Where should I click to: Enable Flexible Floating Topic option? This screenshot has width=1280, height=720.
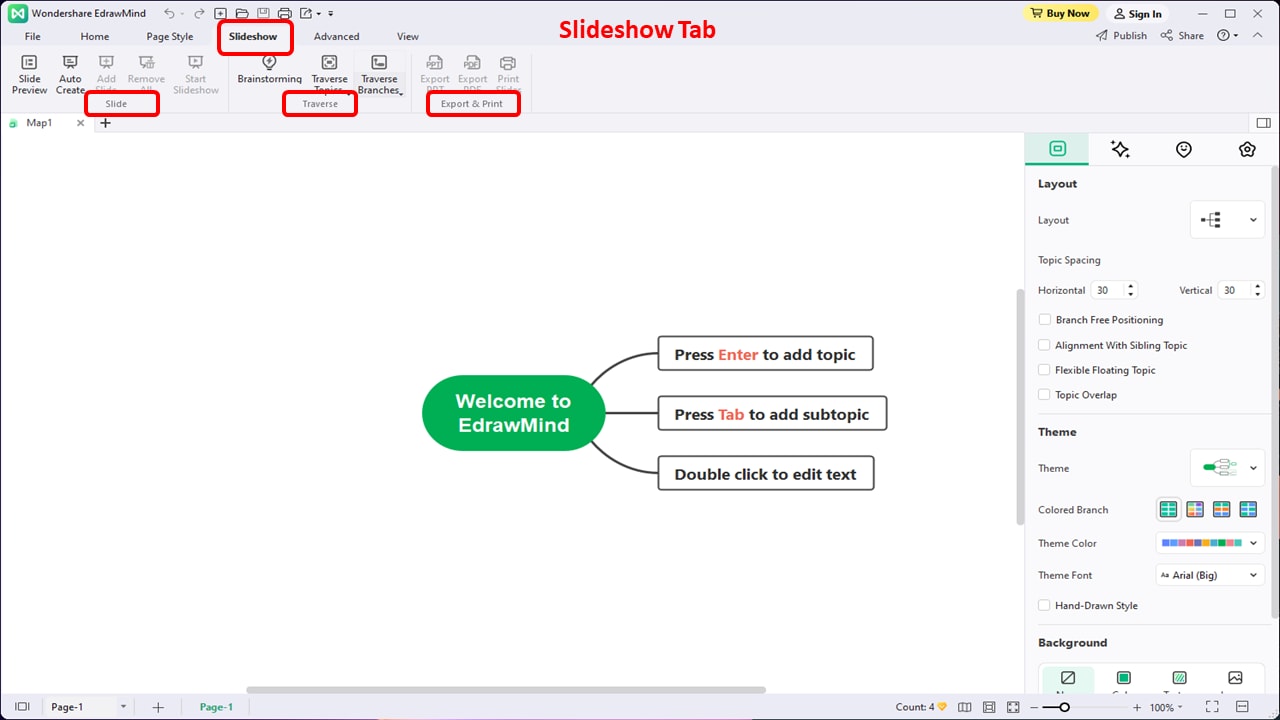tap(1045, 370)
